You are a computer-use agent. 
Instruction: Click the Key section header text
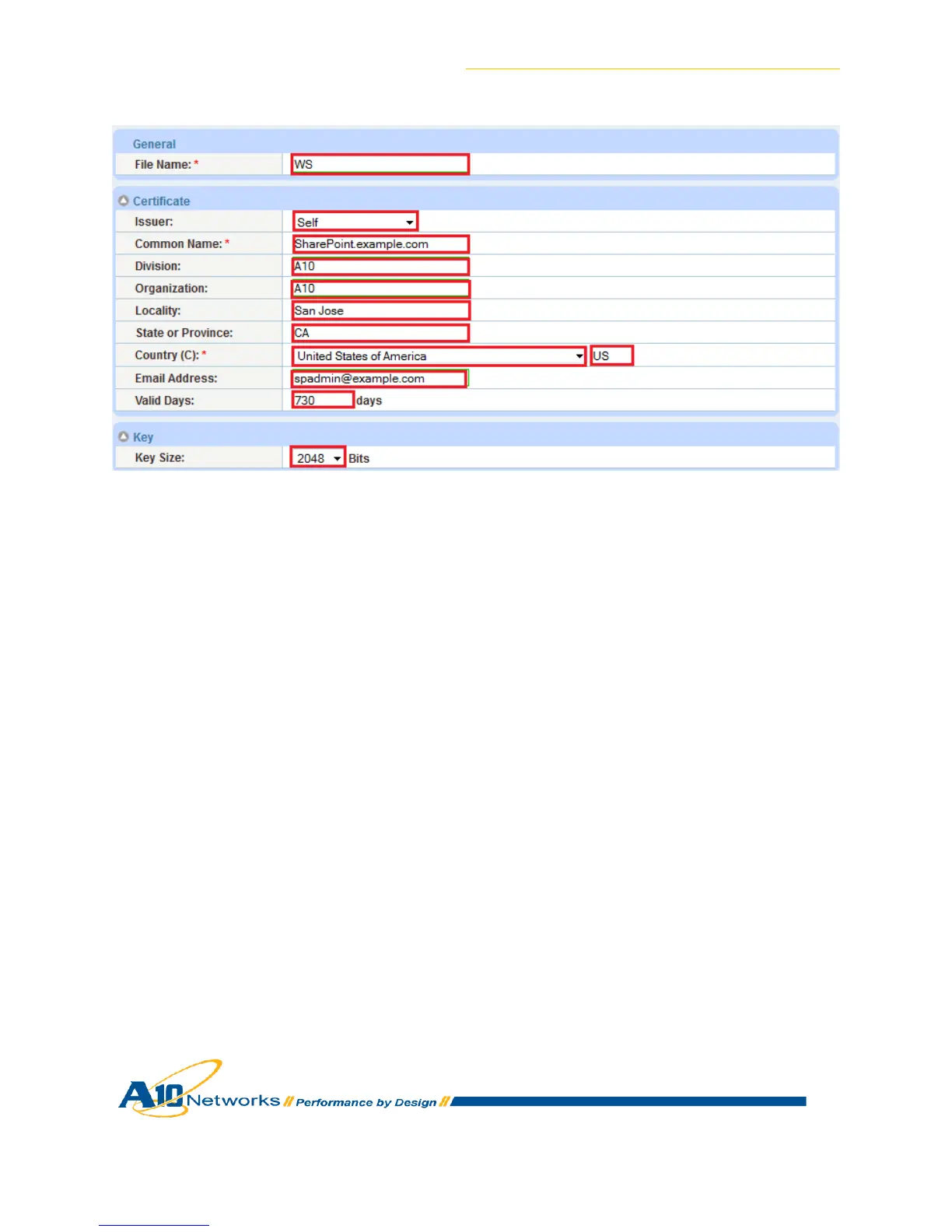(x=143, y=437)
